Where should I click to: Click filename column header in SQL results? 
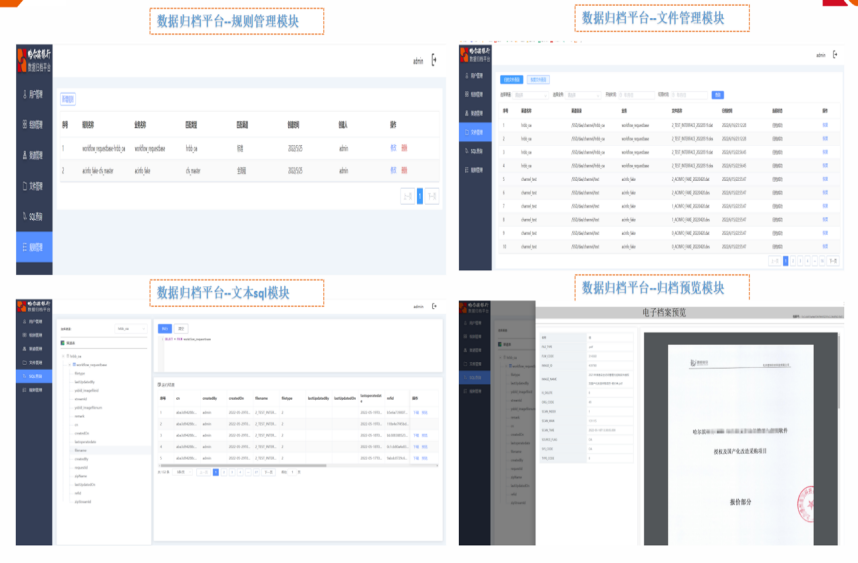click(x=262, y=399)
